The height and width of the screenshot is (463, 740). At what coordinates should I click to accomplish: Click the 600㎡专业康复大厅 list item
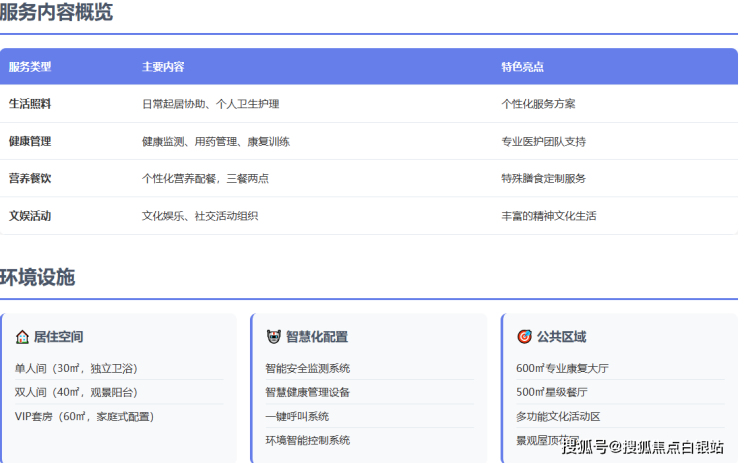562,369
